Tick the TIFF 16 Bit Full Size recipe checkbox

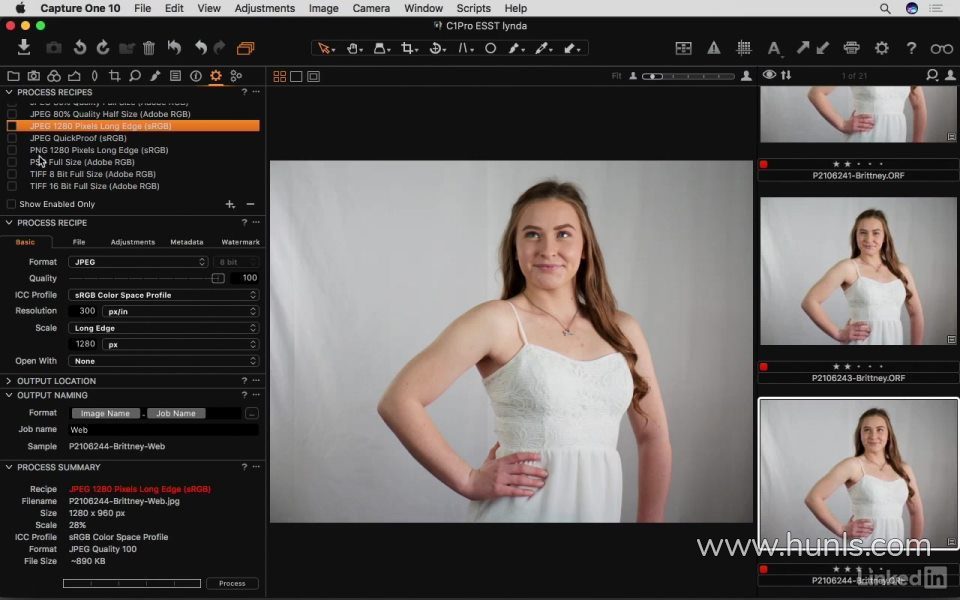(x=12, y=186)
